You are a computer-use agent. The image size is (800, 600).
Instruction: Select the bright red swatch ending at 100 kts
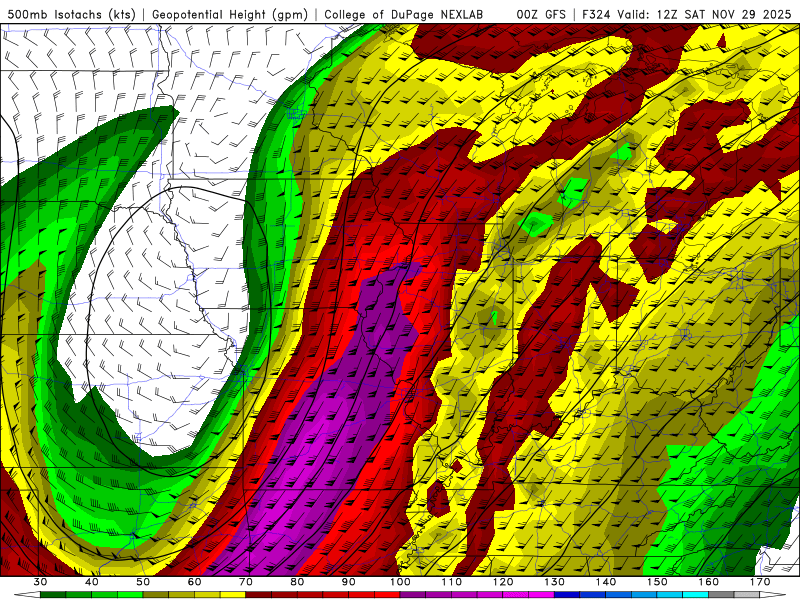[387, 594]
